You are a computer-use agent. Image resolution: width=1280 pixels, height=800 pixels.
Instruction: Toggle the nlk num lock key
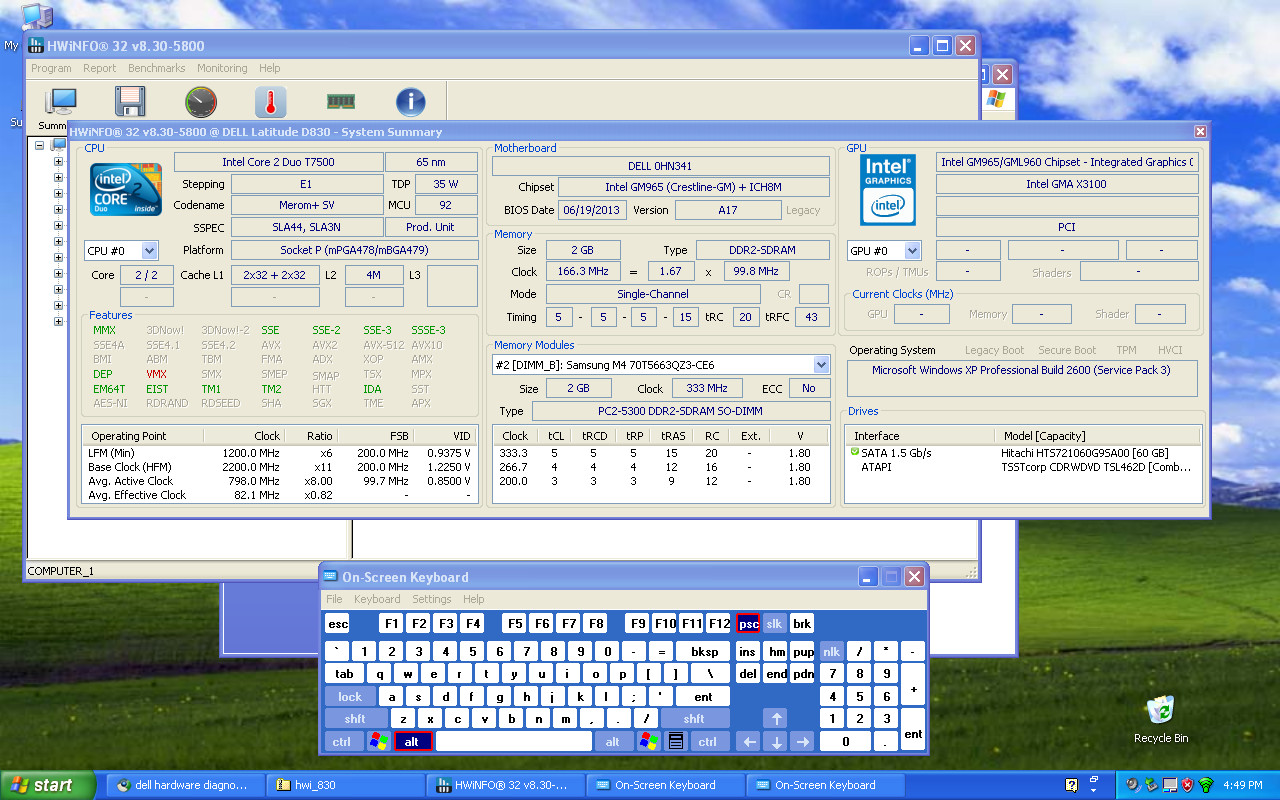click(x=831, y=651)
